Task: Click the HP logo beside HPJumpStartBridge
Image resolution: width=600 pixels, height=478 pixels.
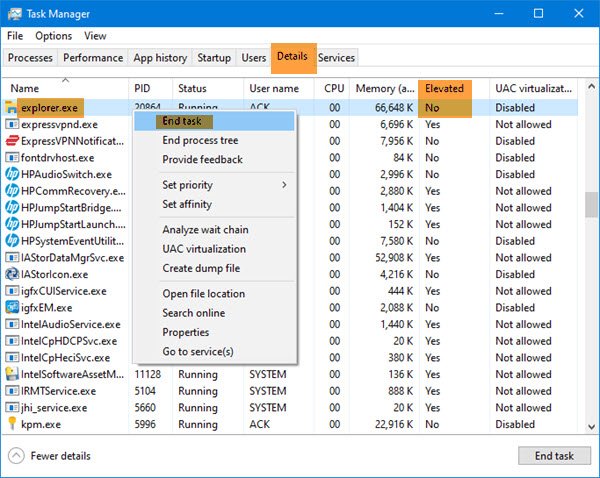Action: coord(12,207)
